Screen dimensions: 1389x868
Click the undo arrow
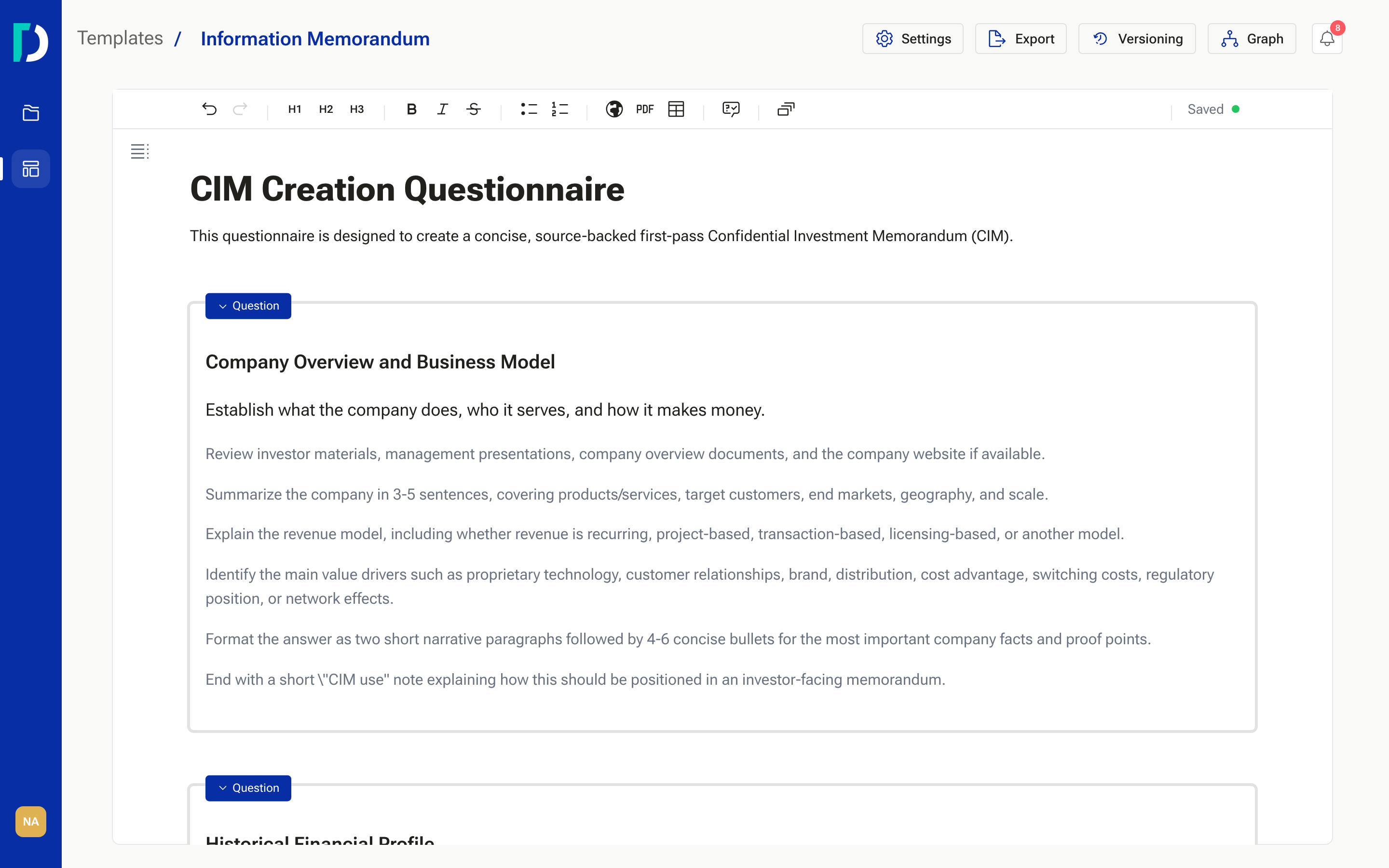click(x=209, y=109)
